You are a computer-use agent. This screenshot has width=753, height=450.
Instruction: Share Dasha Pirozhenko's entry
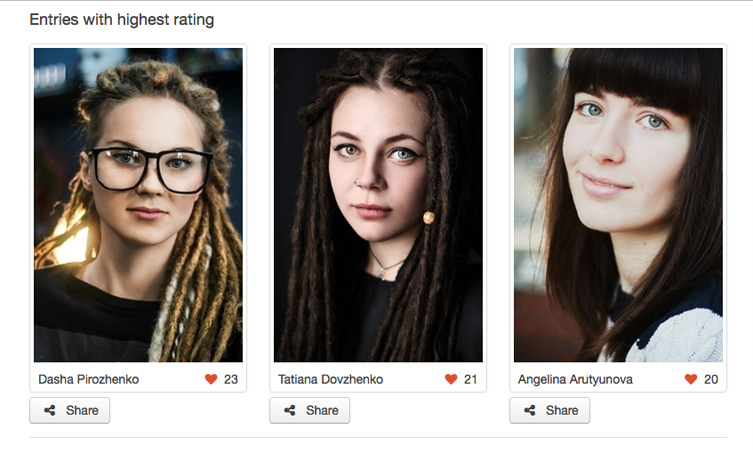70,410
